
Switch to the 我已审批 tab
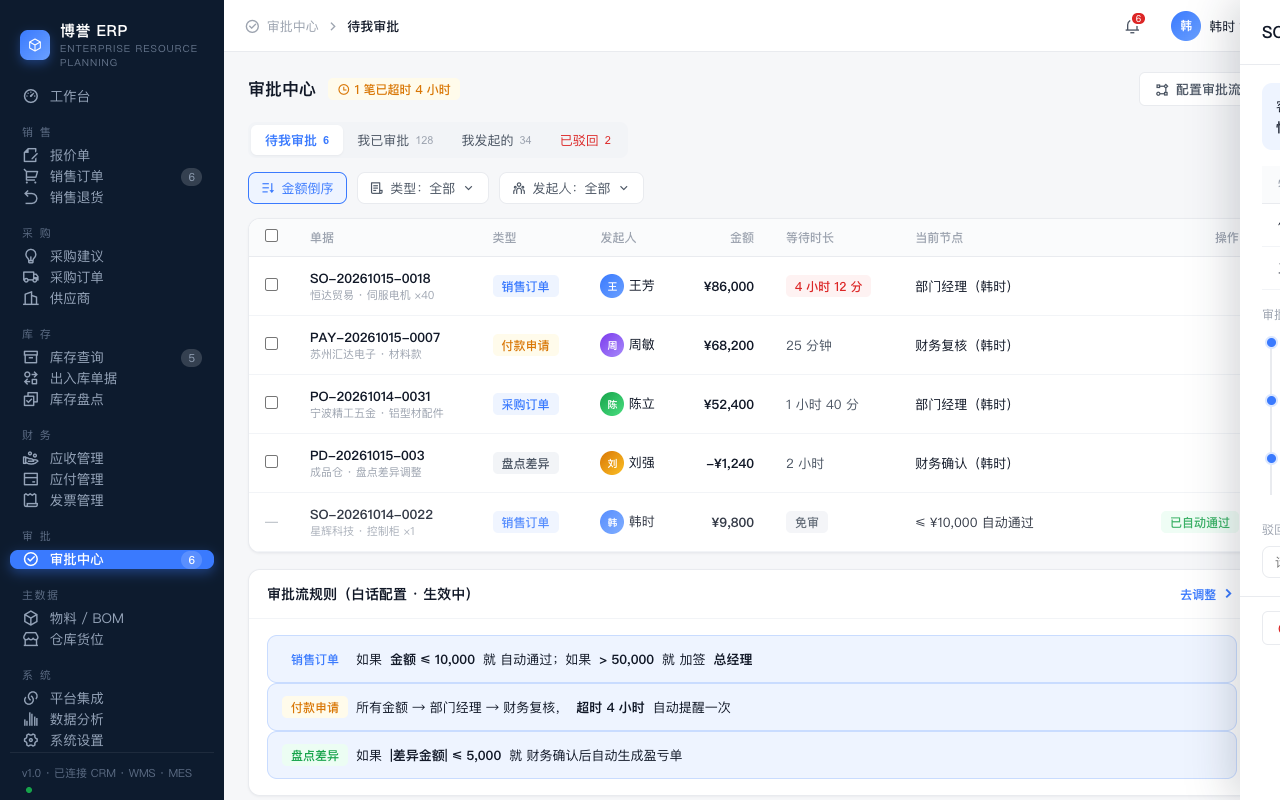coord(395,140)
